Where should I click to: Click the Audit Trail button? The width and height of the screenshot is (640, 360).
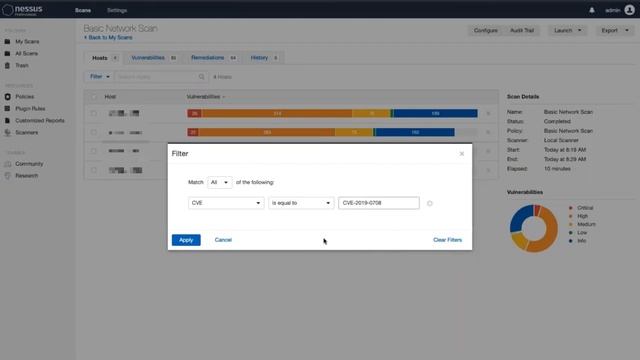[x=522, y=30]
